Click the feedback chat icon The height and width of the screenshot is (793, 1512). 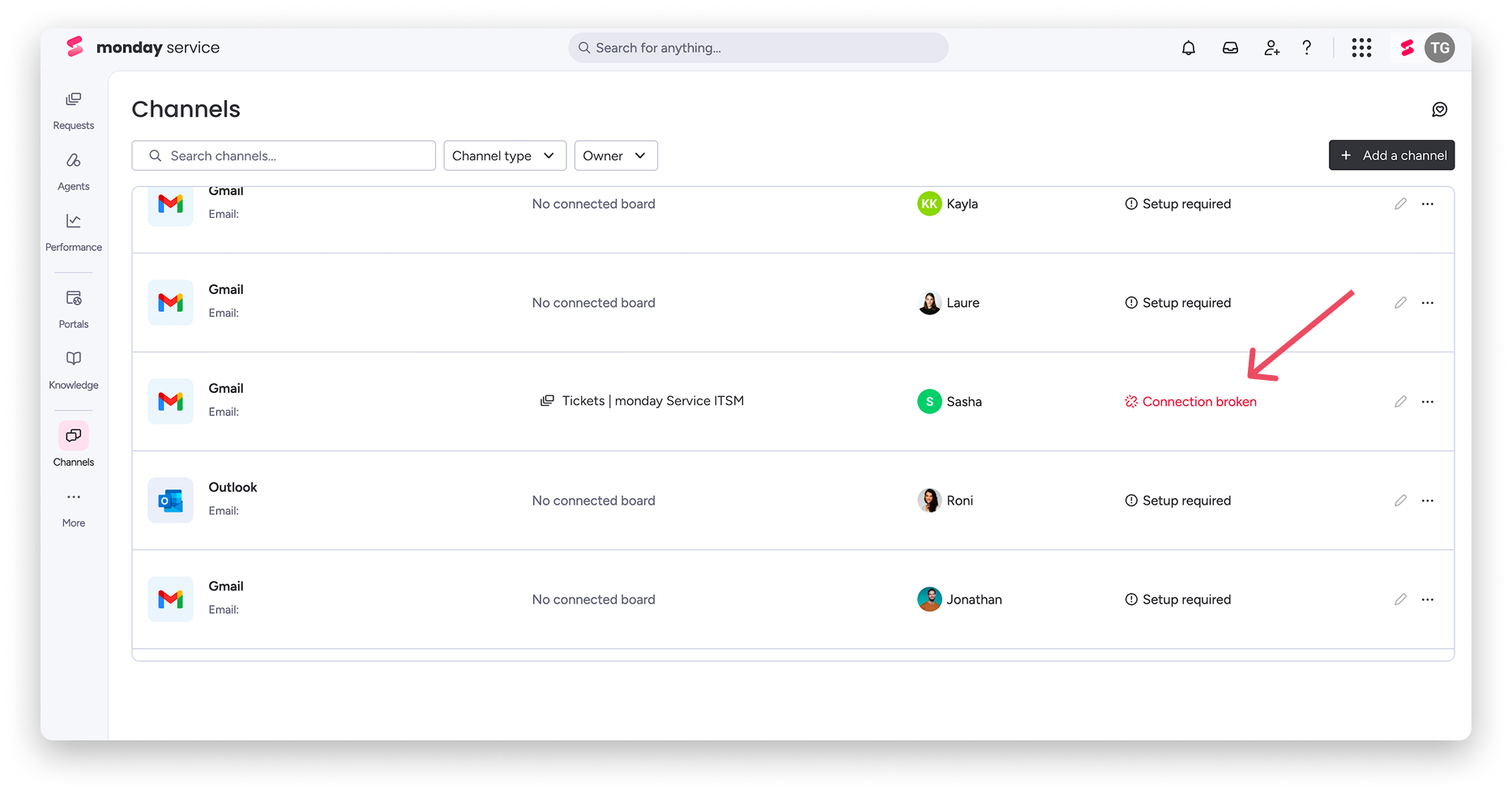pos(1439,109)
